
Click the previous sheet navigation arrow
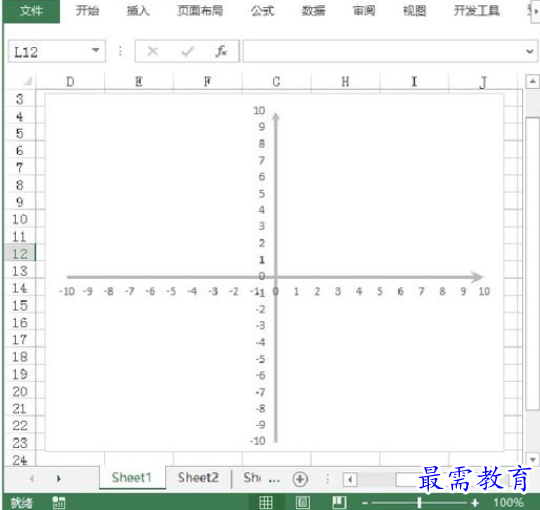coord(32,478)
